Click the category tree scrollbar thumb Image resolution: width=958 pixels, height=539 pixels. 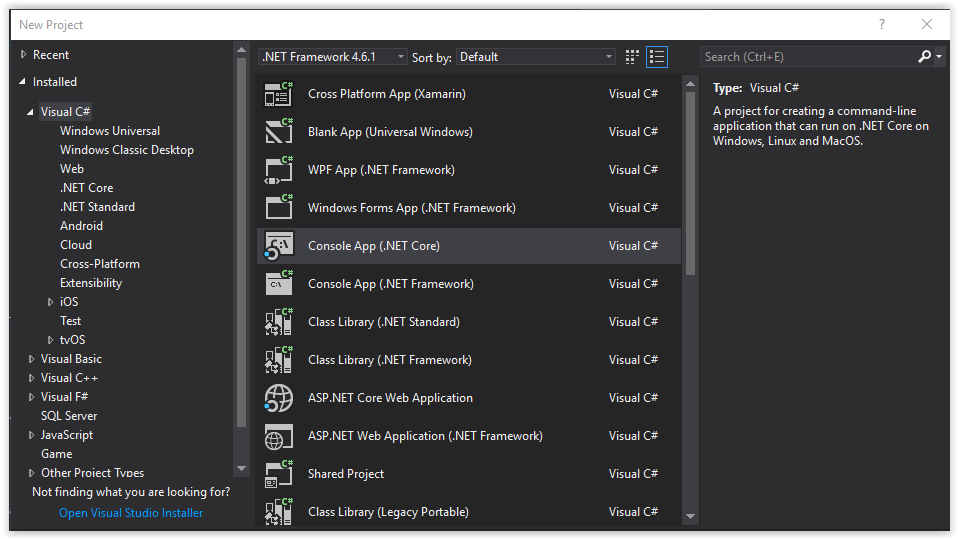[x=241, y=242]
